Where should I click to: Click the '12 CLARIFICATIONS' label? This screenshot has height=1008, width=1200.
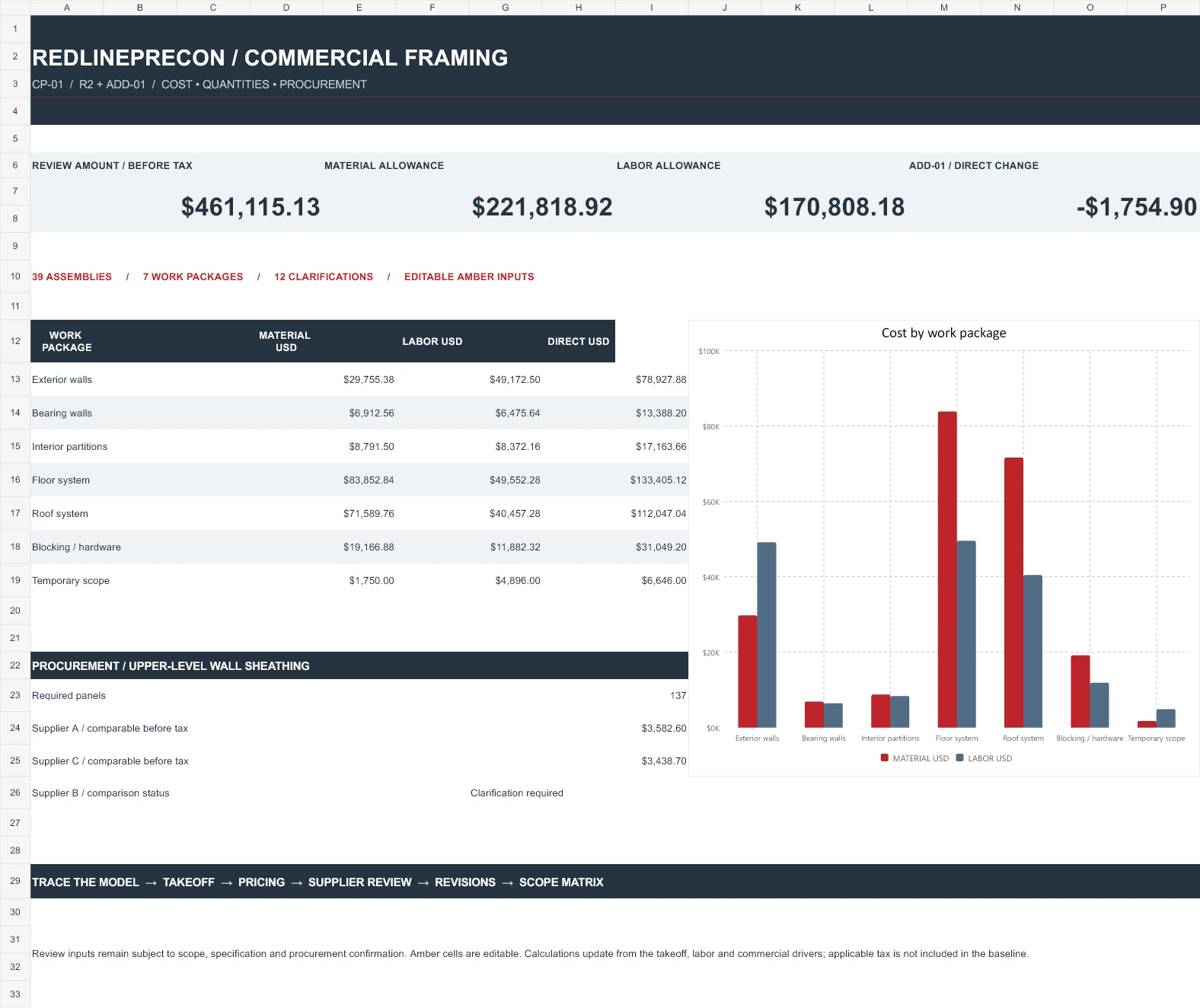tap(324, 277)
